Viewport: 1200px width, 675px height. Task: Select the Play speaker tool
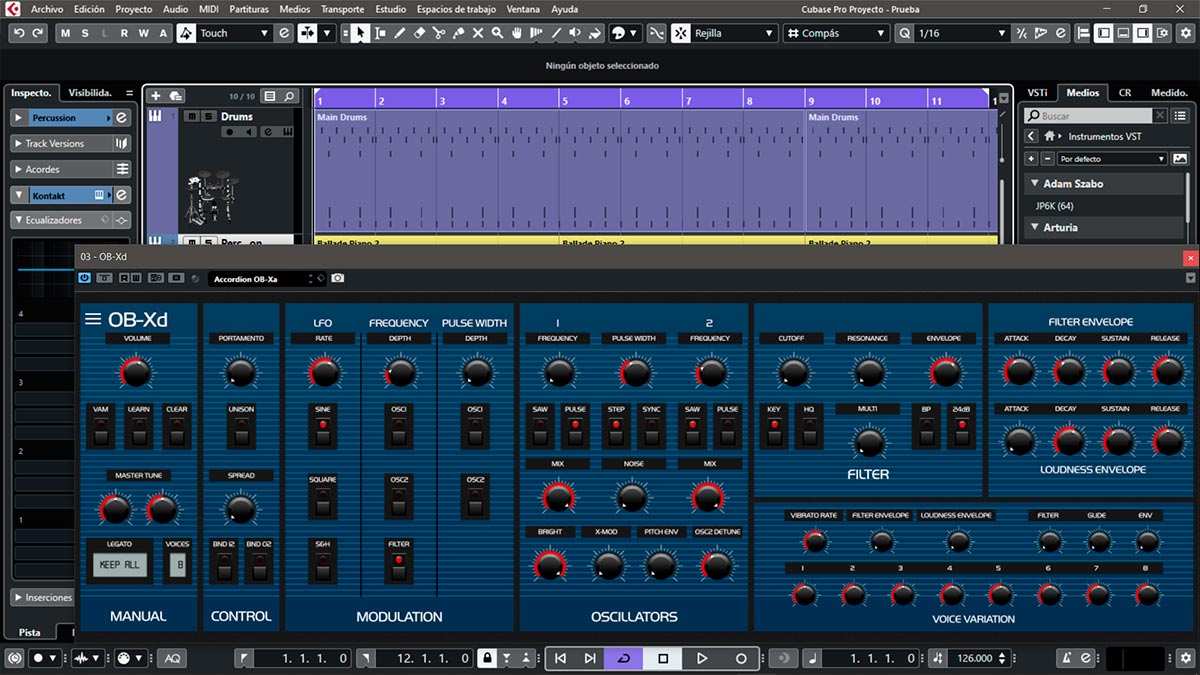[x=575, y=33]
